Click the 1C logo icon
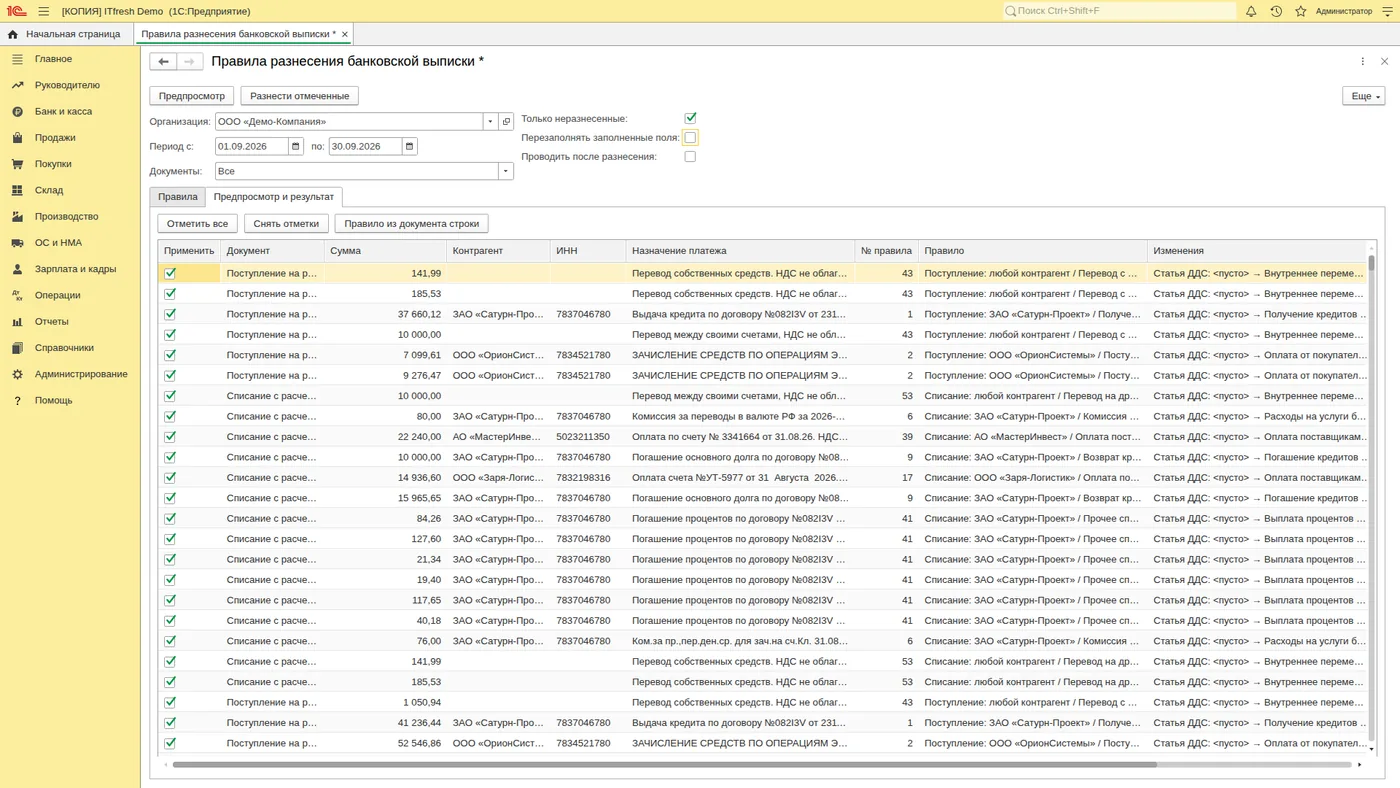The width and height of the screenshot is (1400, 788). [16, 11]
